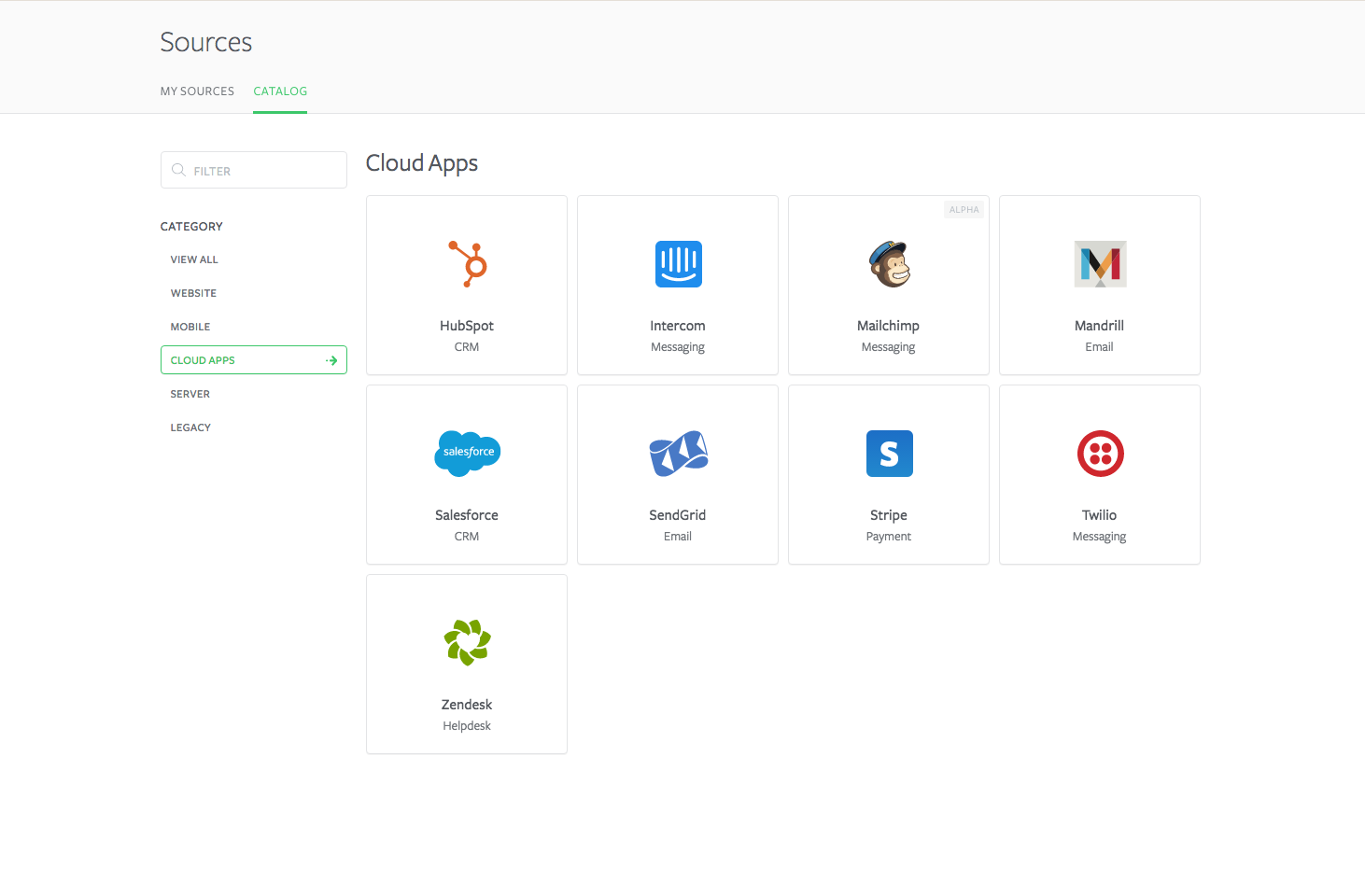Click the Mailchimp monkey logo
Viewport: 1365px width, 896px height.
tap(889, 264)
